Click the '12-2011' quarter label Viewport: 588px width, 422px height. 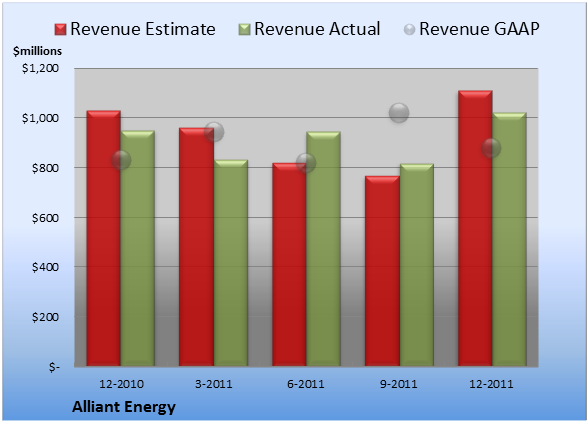(x=491, y=384)
